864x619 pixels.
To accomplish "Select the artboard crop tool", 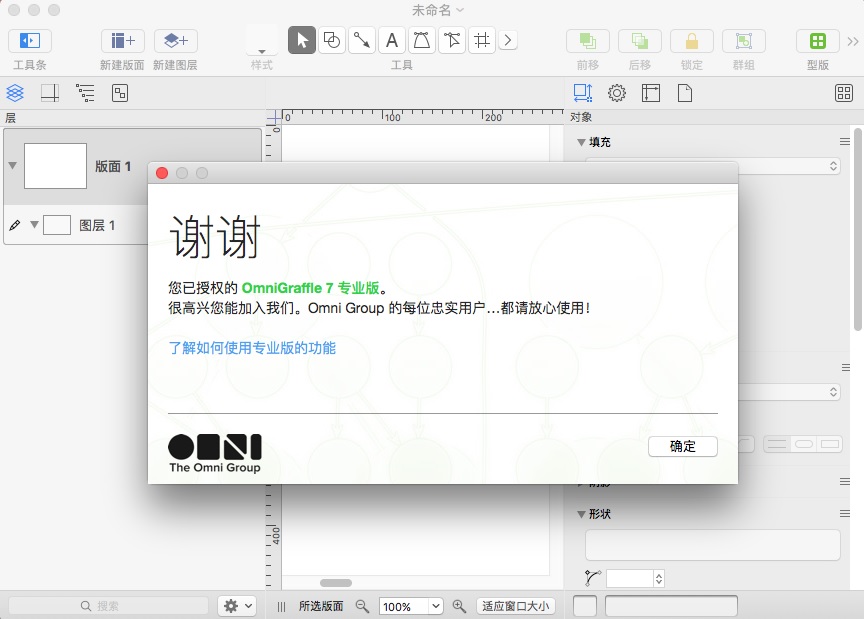I will (x=482, y=40).
